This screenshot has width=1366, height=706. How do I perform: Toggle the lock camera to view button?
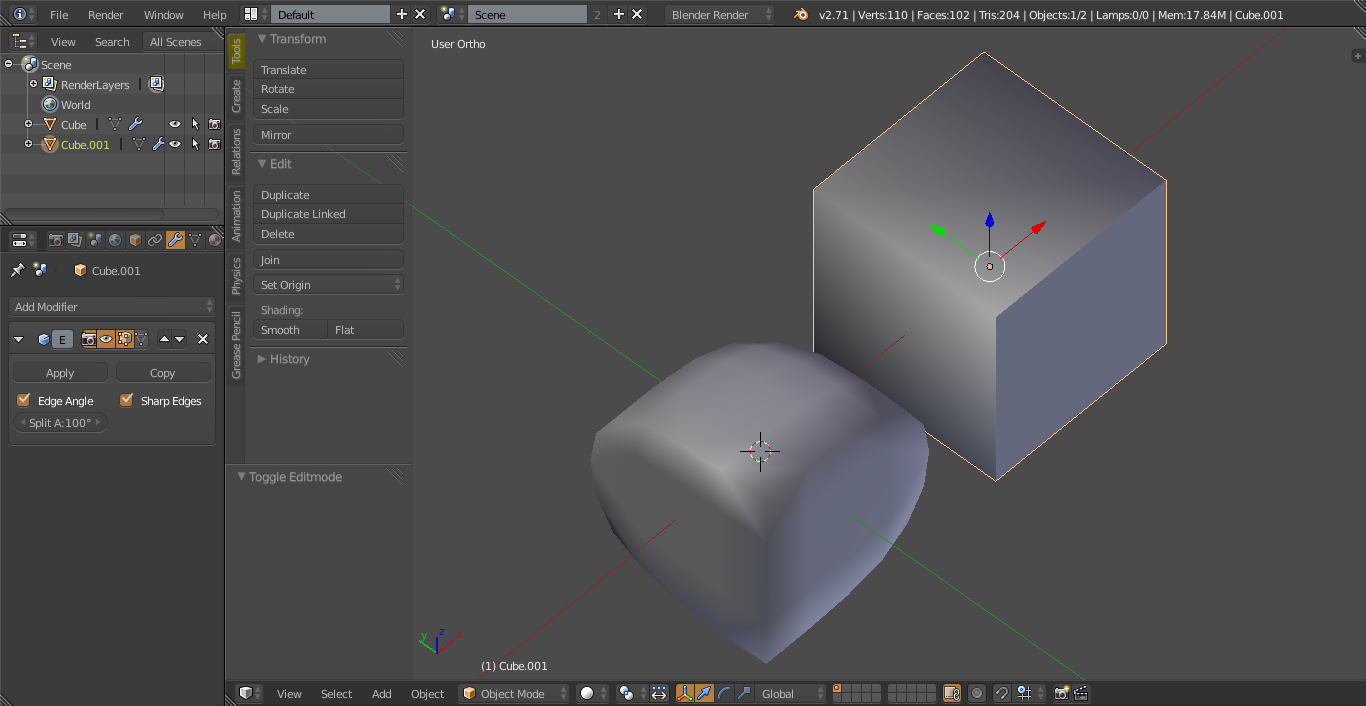(x=952, y=693)
